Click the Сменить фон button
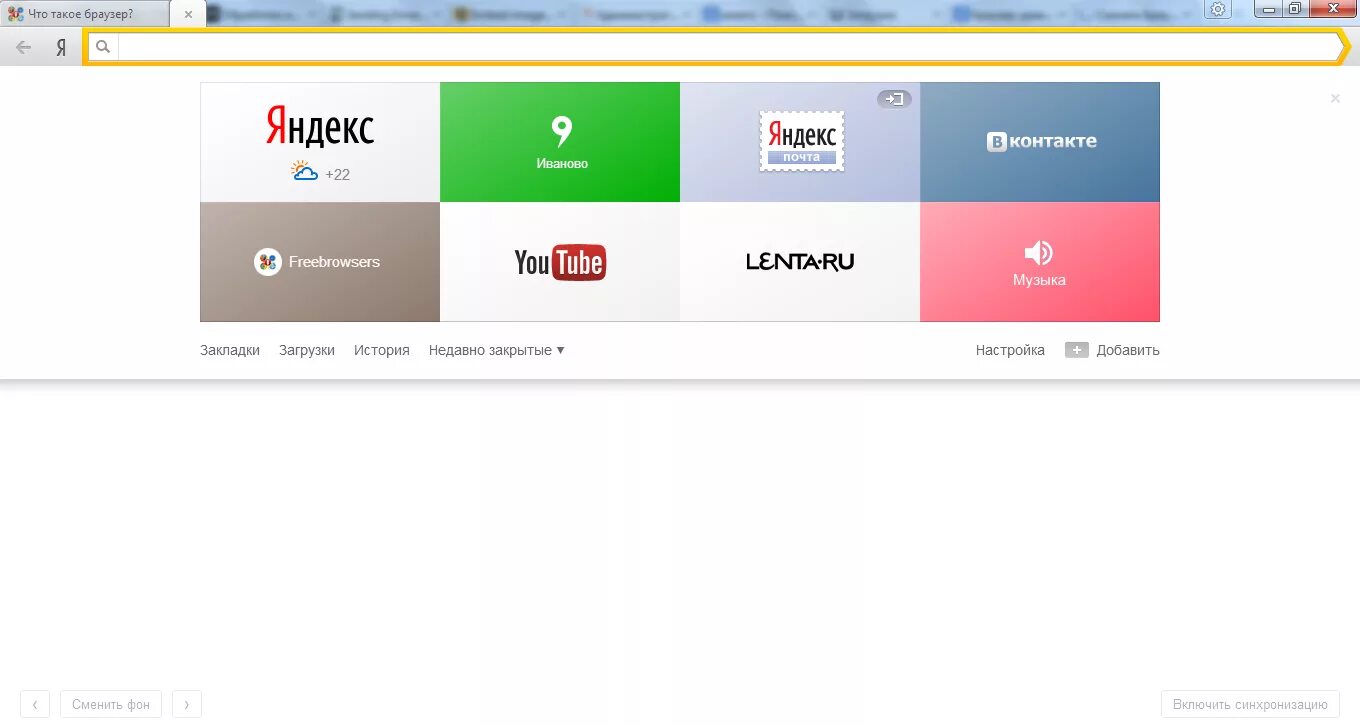 coord(111,704)
